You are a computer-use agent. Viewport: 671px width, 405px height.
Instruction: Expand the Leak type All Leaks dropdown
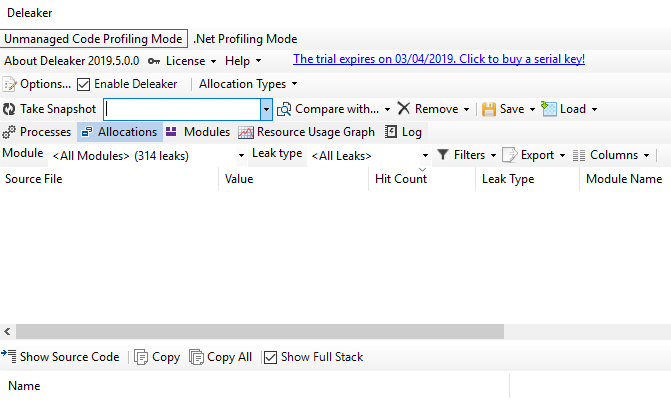tap(425, 155)
